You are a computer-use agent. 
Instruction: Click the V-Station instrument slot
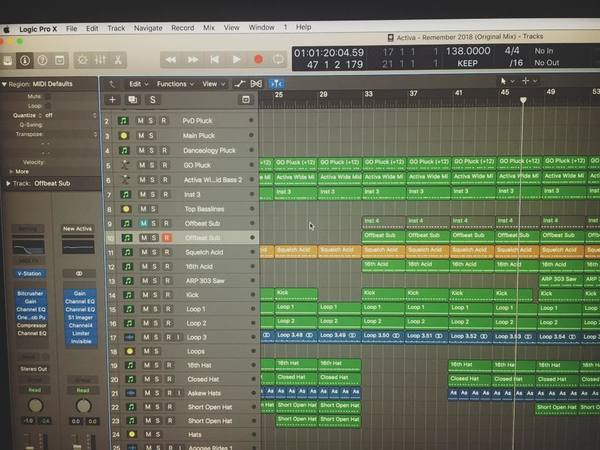[x=29, y=274]
